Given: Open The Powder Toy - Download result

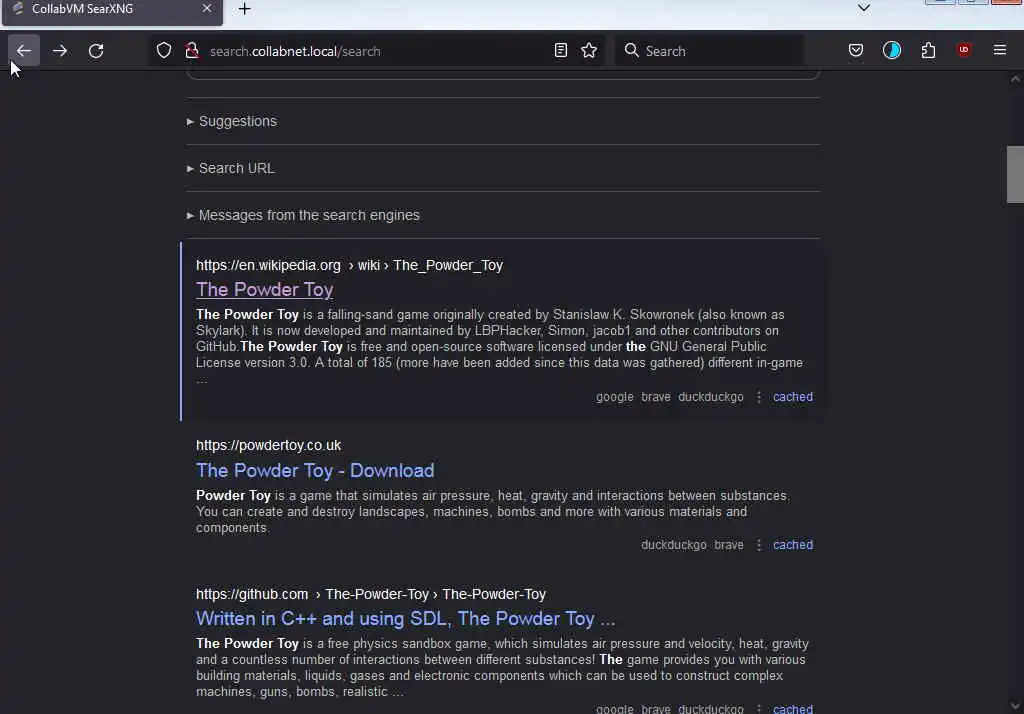Looking at the screenshot, I should 315,470.
